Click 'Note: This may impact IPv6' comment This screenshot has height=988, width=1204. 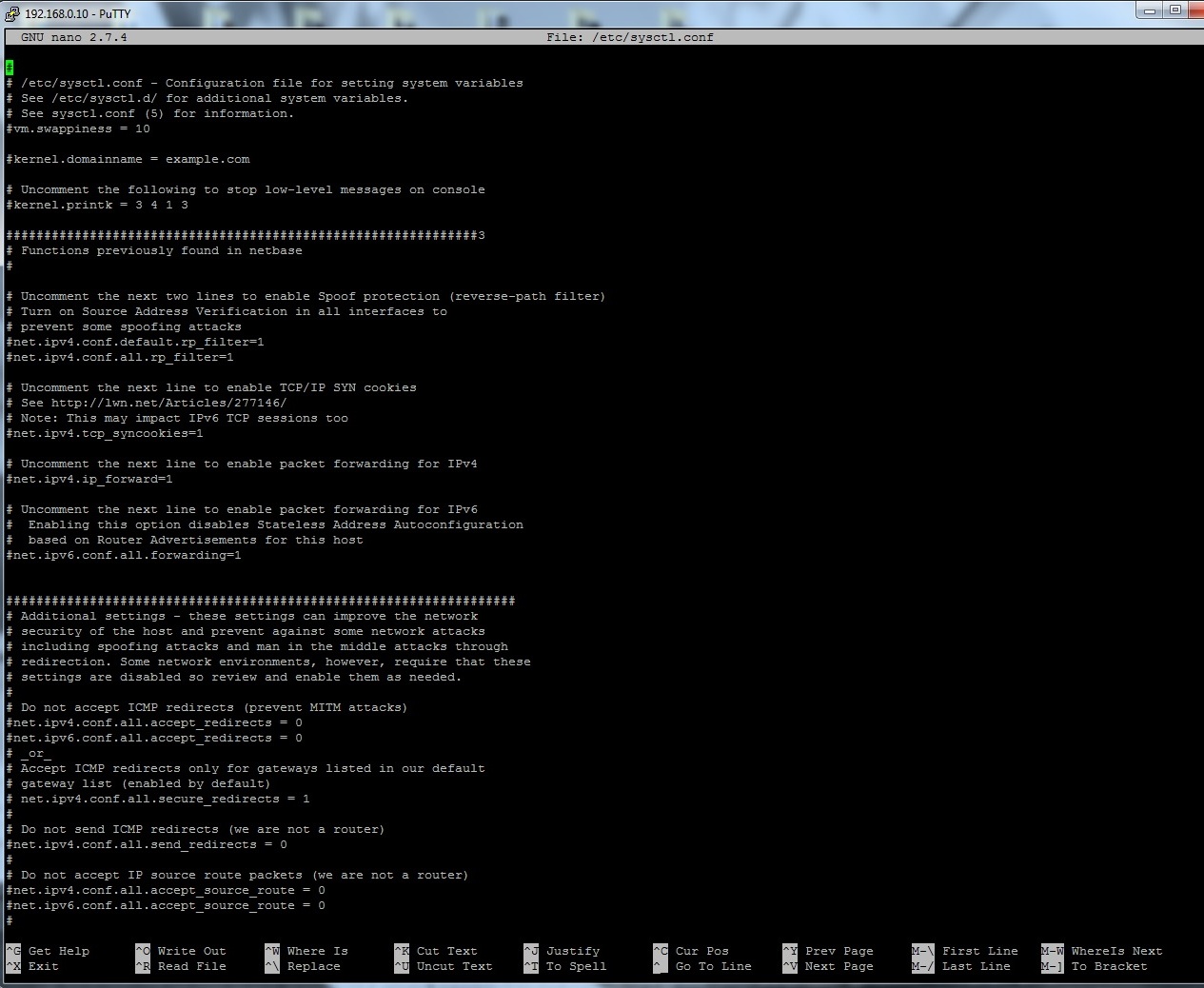177,418
